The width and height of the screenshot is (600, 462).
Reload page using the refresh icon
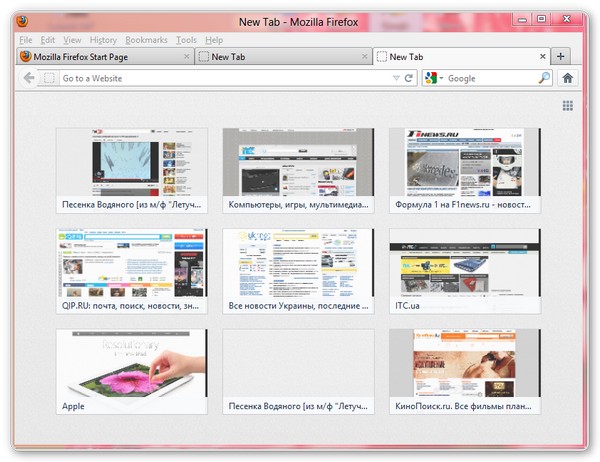(x=409, y=78)
